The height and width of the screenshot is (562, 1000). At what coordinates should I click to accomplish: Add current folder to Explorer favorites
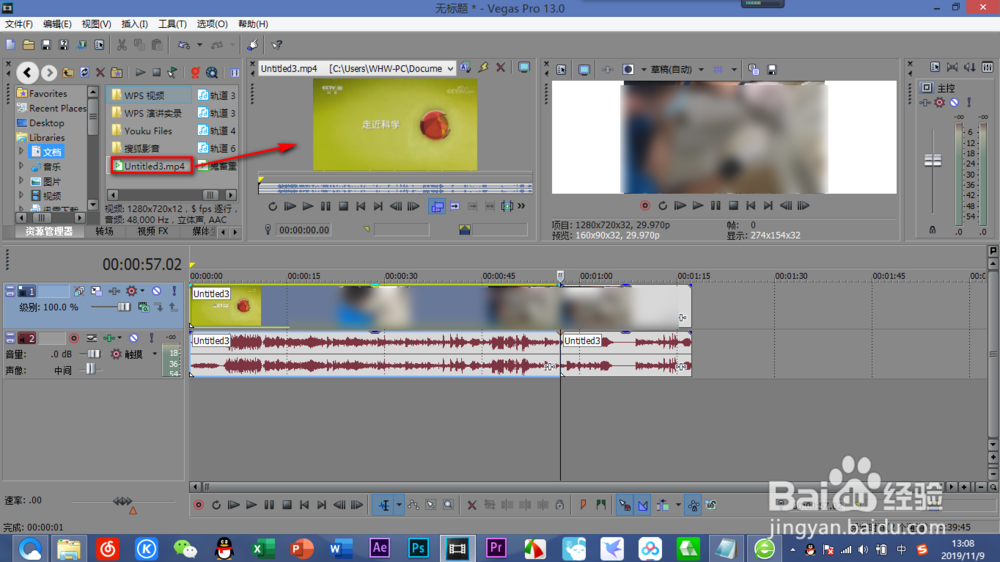click(117, 73)
